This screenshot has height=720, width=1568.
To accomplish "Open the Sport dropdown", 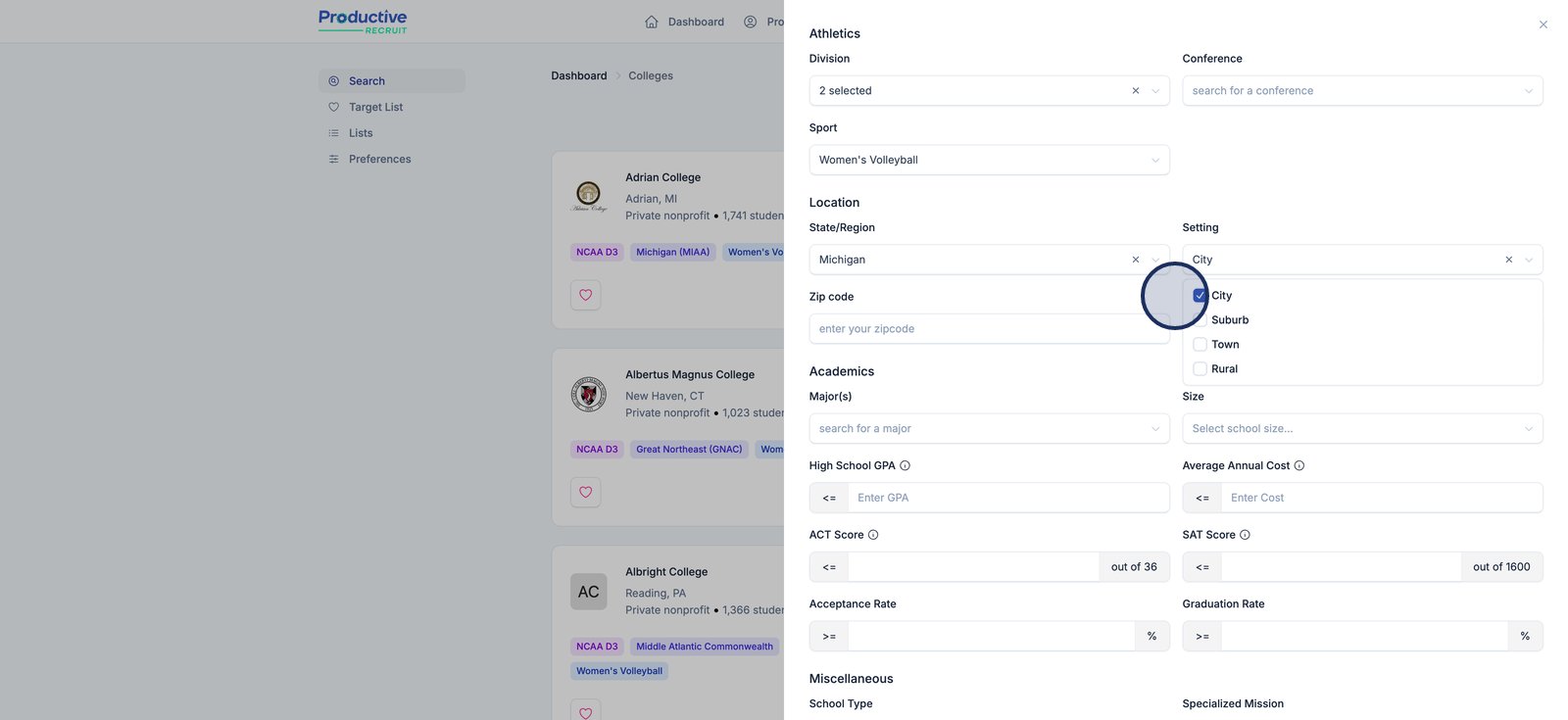I will coord(988,160).
